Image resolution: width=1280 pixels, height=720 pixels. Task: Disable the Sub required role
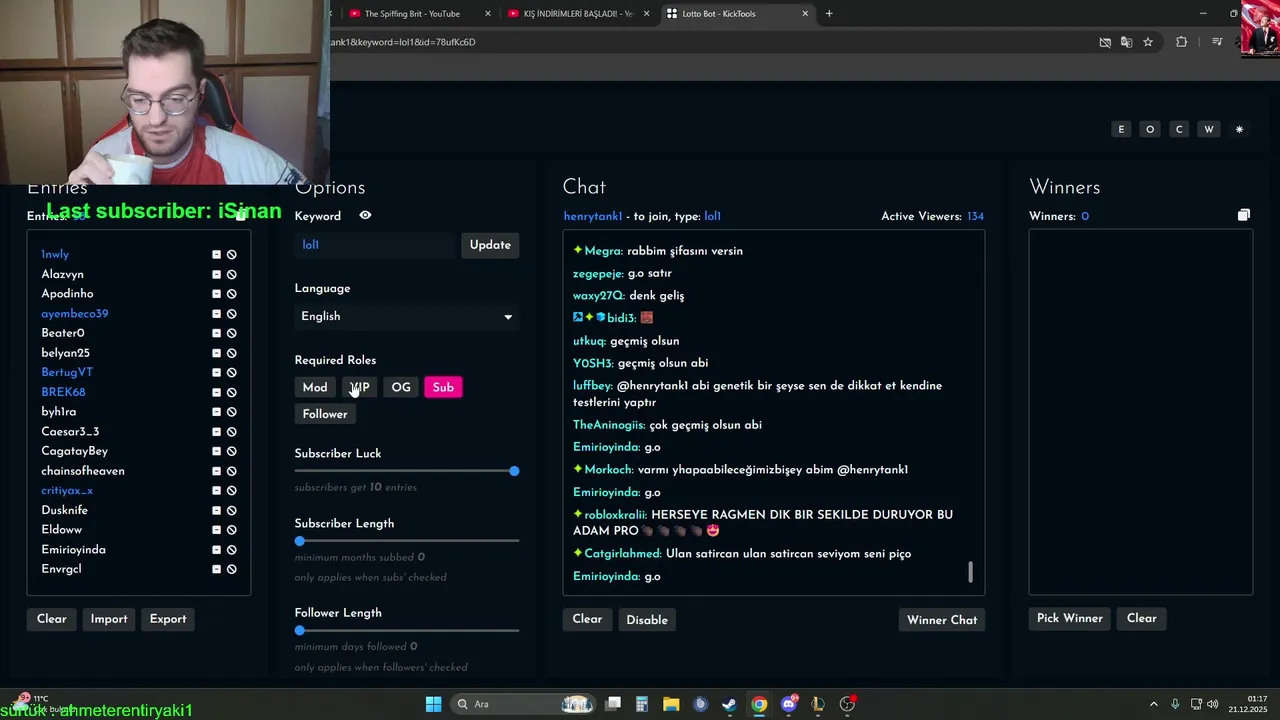coord(443,387)
